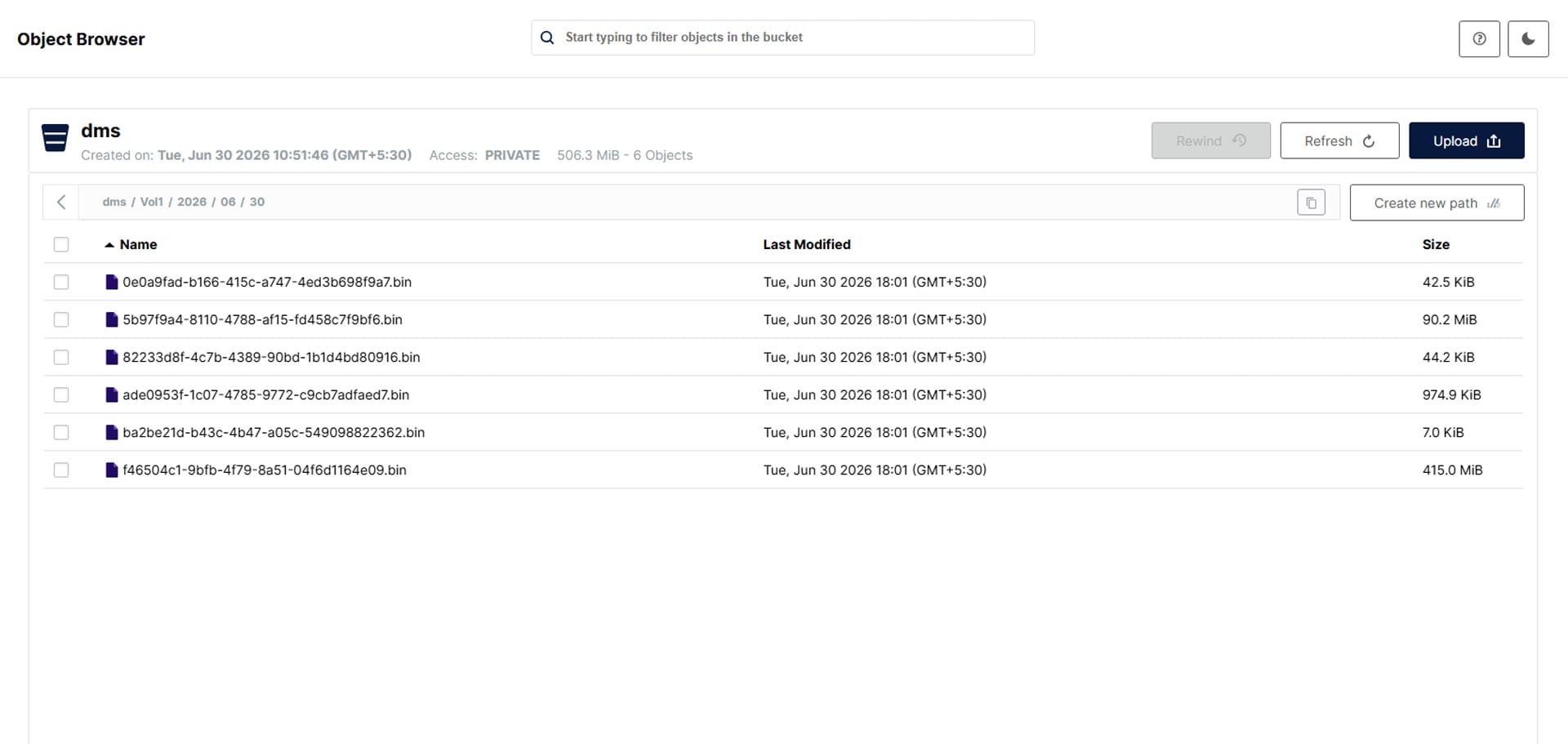Go to Vol1 in breadcrumb path

pyautogui.click(x=152, y=202)
